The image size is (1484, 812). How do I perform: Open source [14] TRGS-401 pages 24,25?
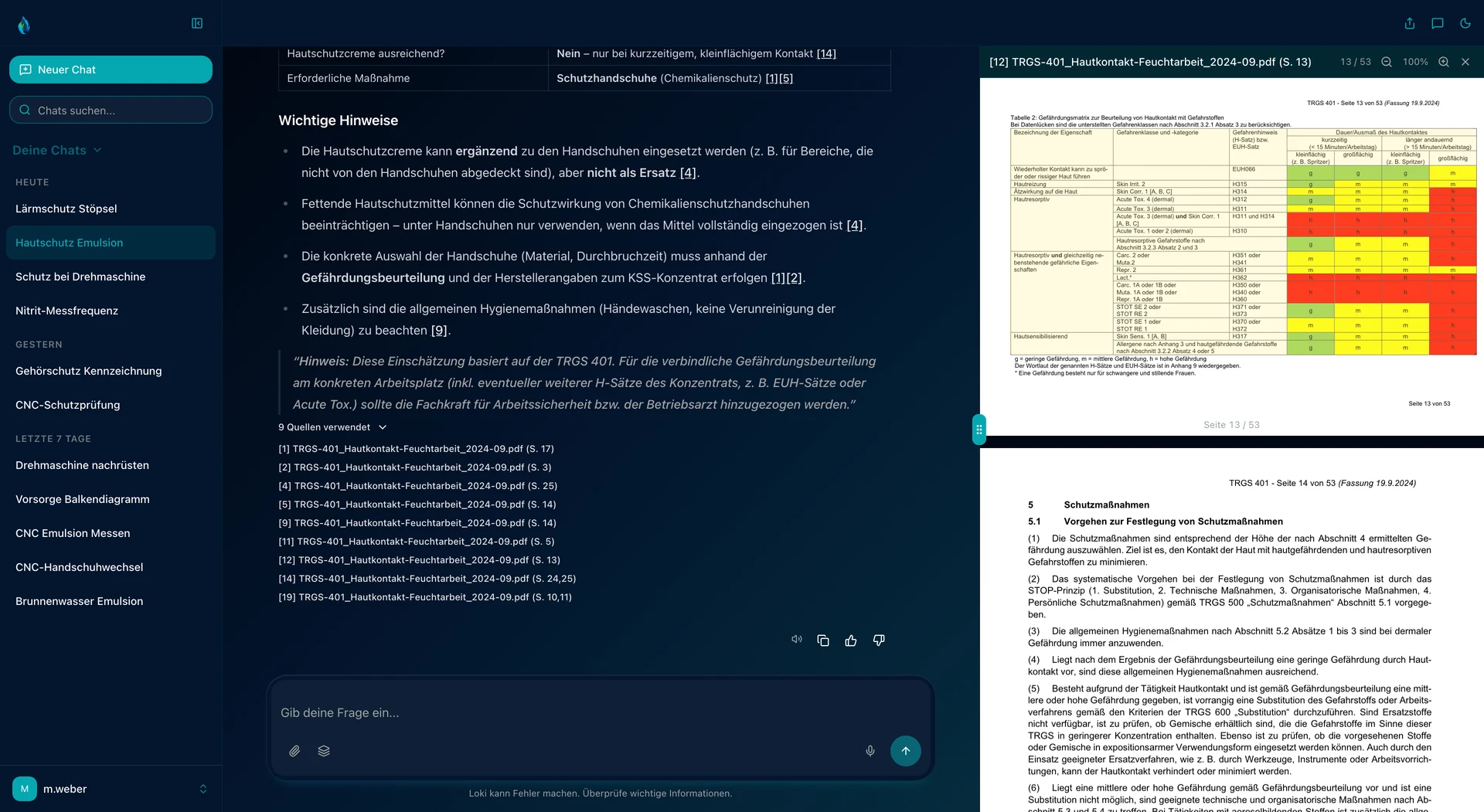click(427, 579)
